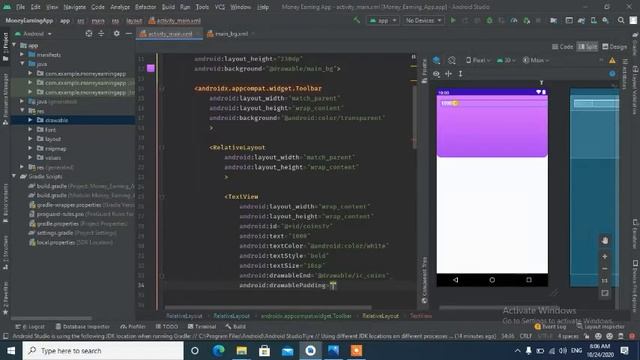Open the VCS menu
640x360 pixels.
click(x=220, y=7)
